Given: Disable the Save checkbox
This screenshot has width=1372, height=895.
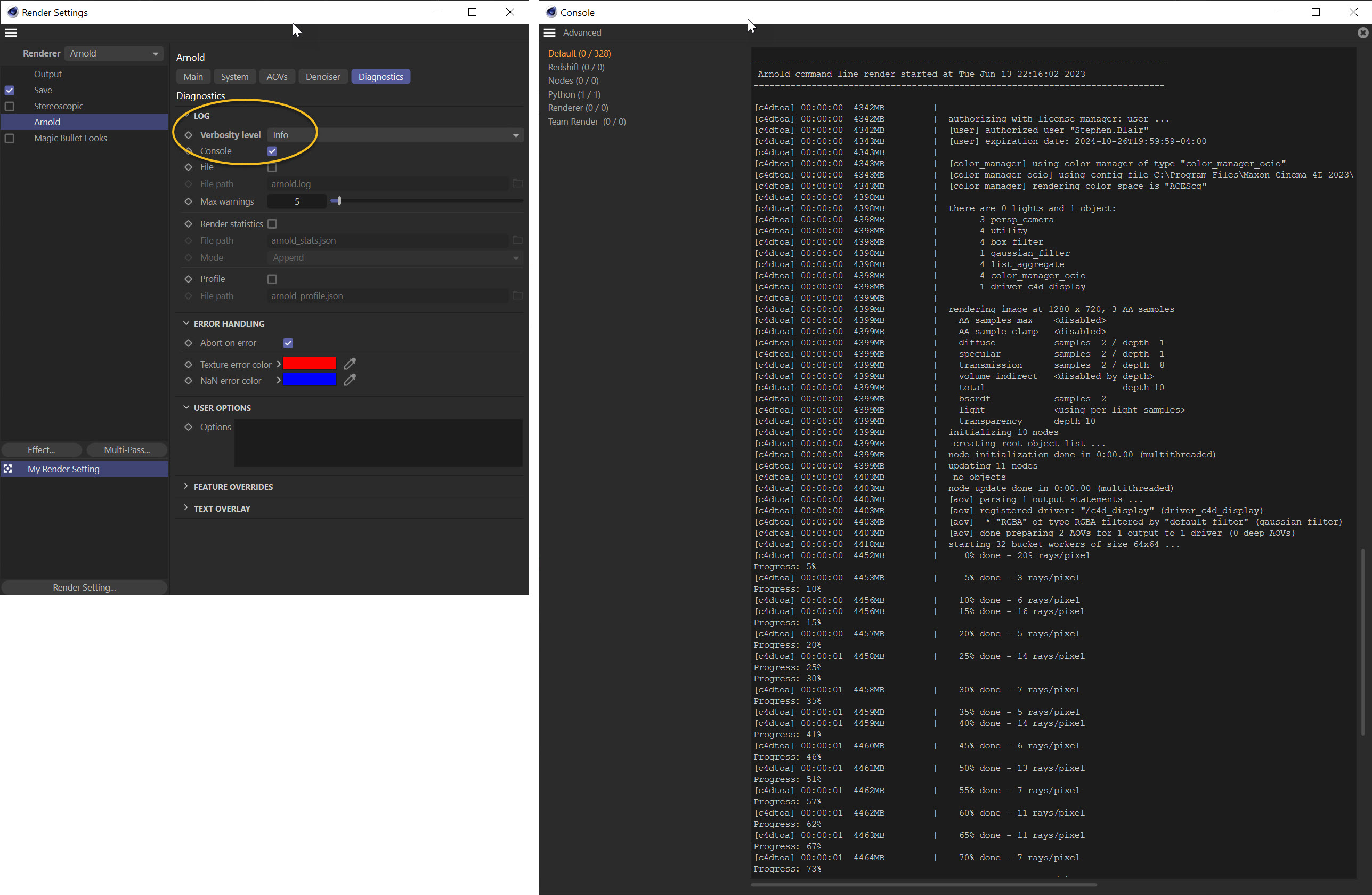Looking at the screenshot, I should pyautogui.click(x=9, y=90).
